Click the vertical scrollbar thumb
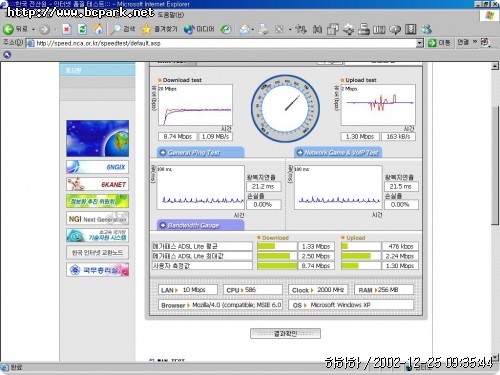 [x=495, y=165]
